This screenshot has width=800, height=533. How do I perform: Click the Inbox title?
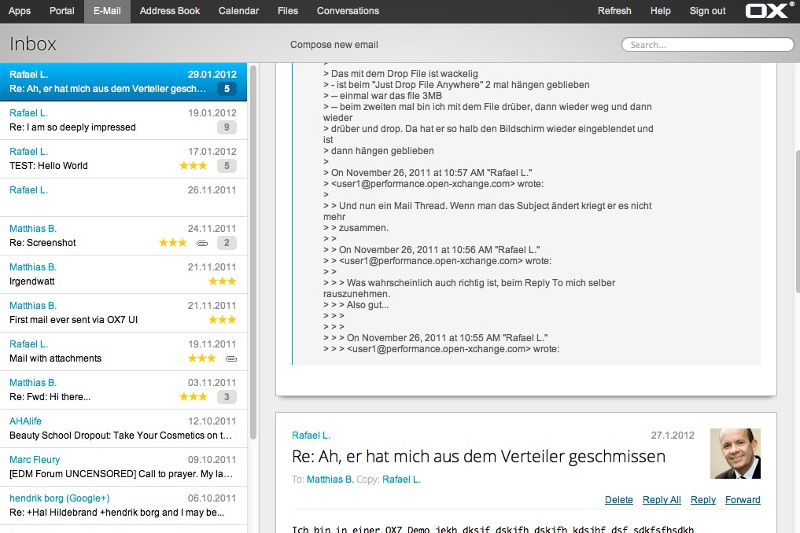click(33, 44)
